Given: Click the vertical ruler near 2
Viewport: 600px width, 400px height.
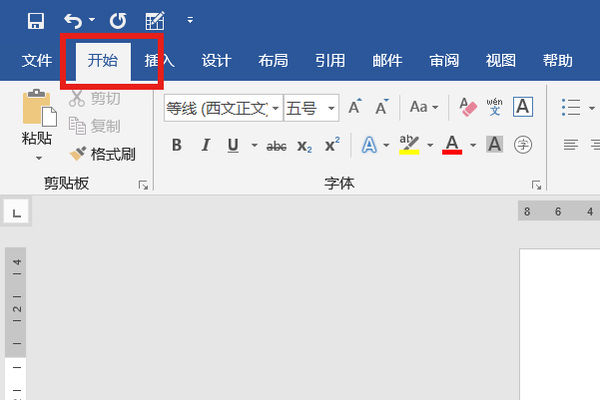Looking at the screenshot, I should (16, 309).
